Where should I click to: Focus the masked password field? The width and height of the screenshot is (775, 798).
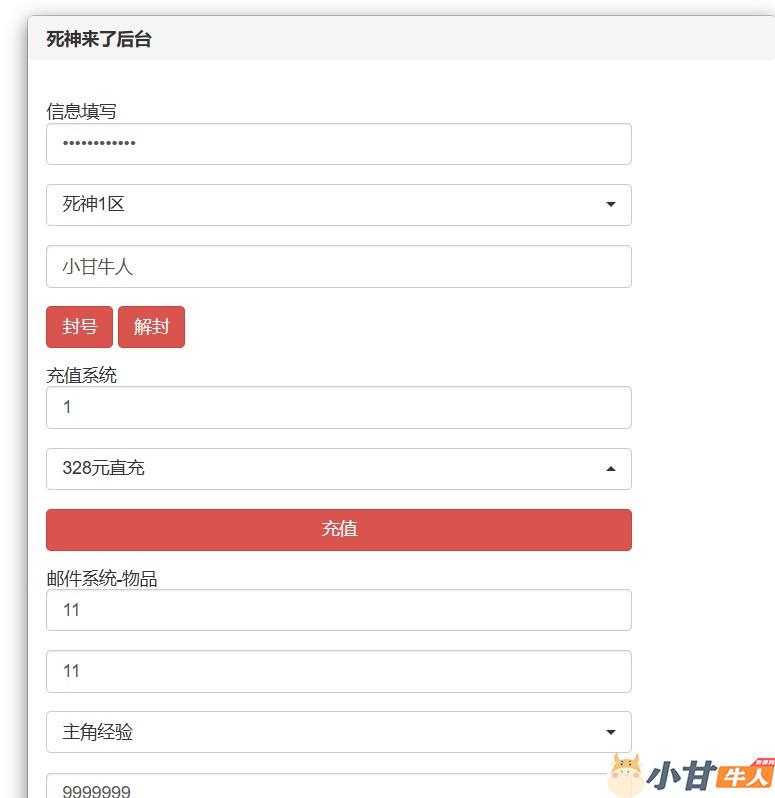click(338, 144)
